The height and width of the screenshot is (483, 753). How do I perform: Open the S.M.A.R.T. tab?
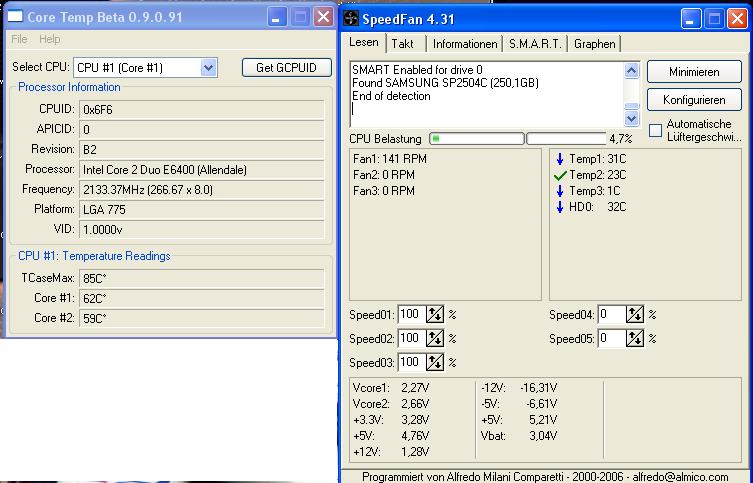pyautogui.click(x=535, y=44)
